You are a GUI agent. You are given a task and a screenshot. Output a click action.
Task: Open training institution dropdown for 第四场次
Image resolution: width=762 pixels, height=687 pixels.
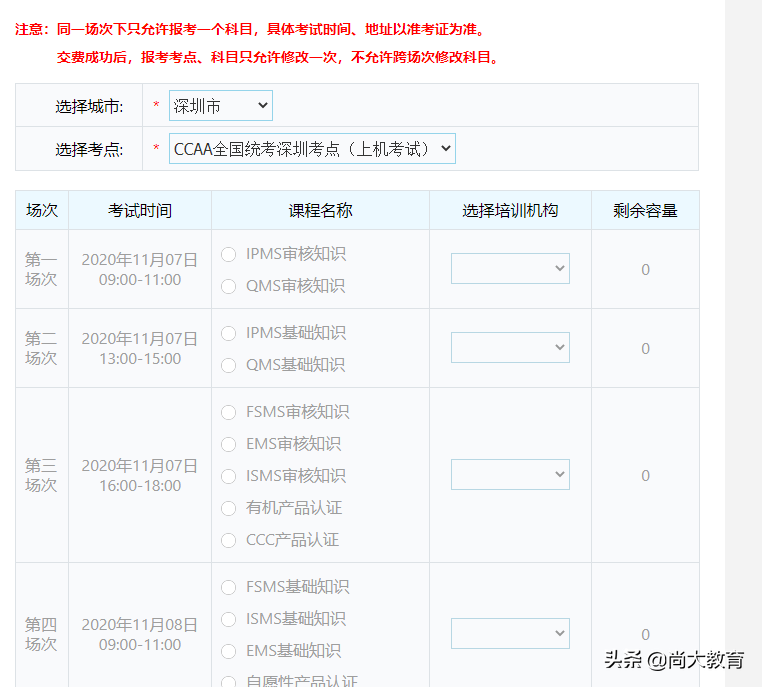510,633
